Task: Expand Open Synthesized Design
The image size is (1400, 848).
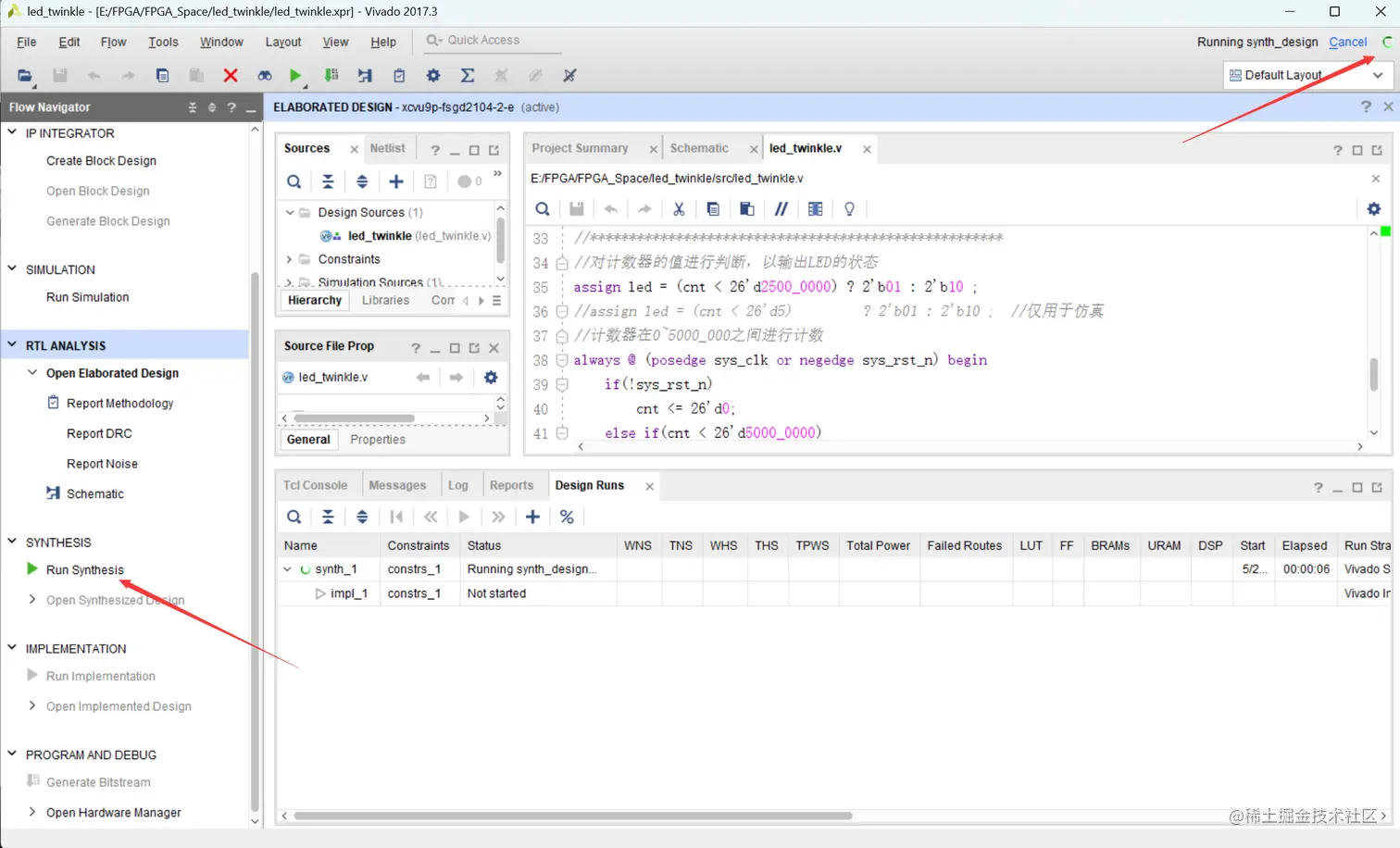Action: [x=32, y=599]
